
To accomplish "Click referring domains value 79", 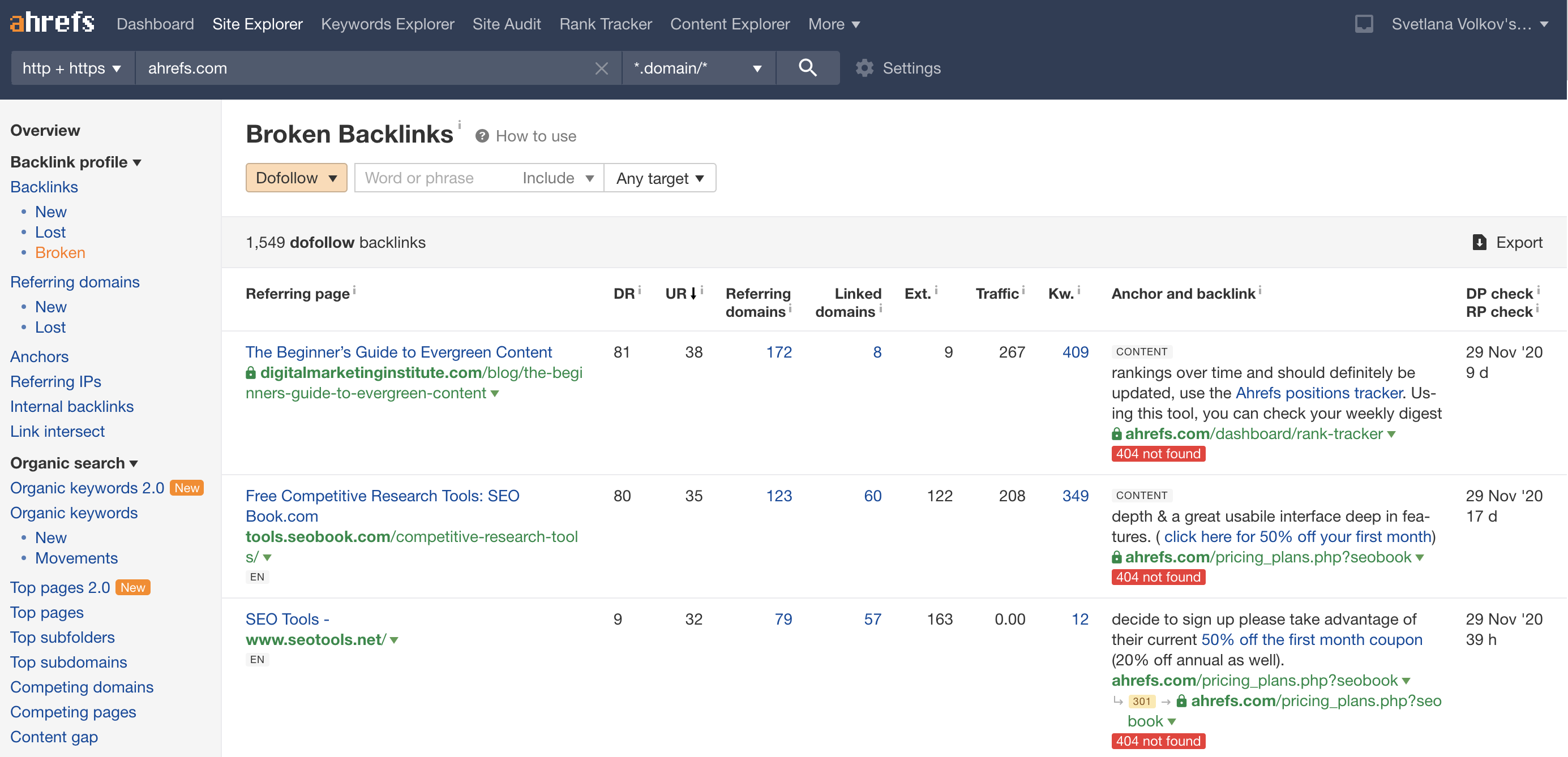I will point(783,620).
